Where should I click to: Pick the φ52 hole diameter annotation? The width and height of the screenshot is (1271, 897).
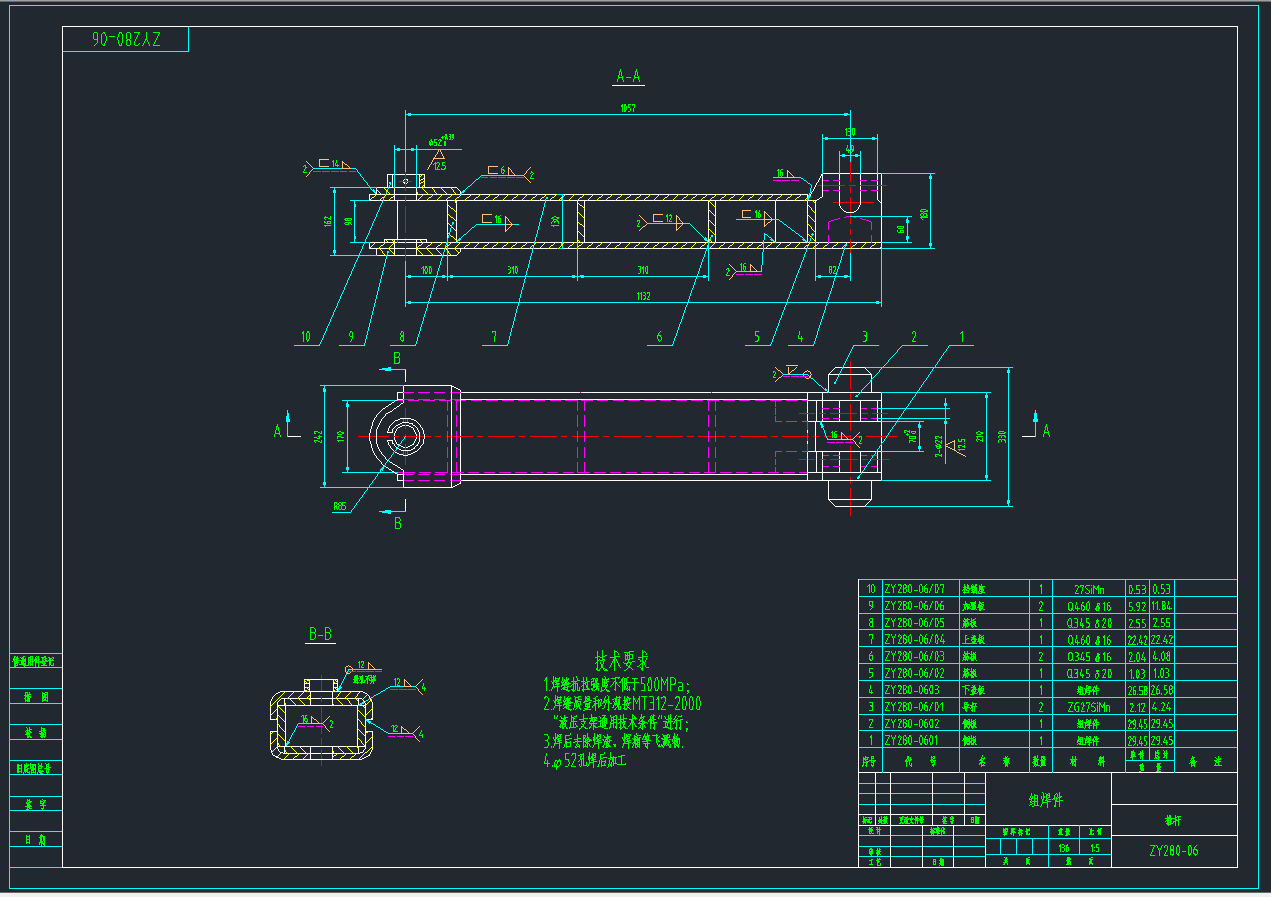tap(441, 140)
